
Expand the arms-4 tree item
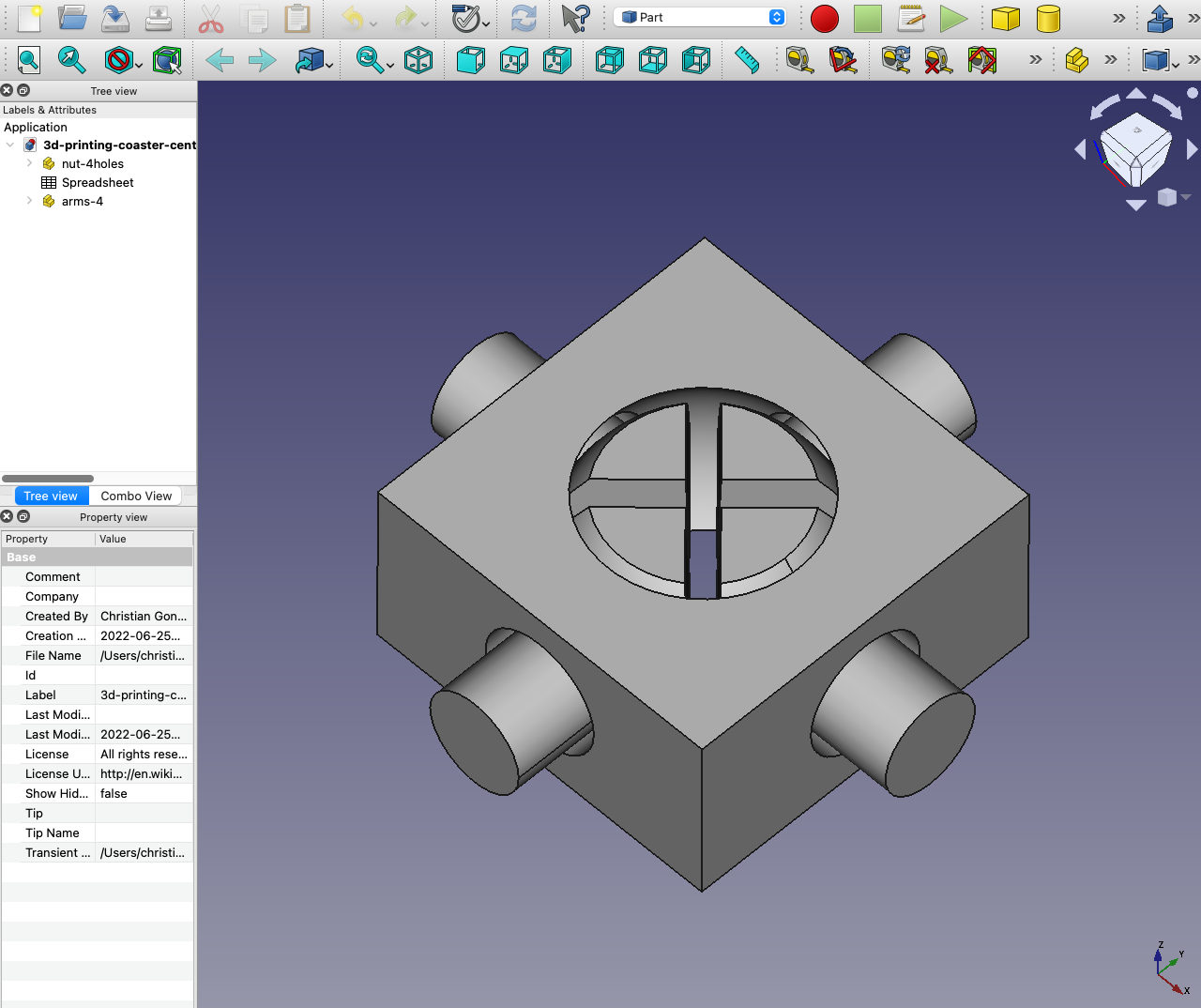[x=29, y=201]
